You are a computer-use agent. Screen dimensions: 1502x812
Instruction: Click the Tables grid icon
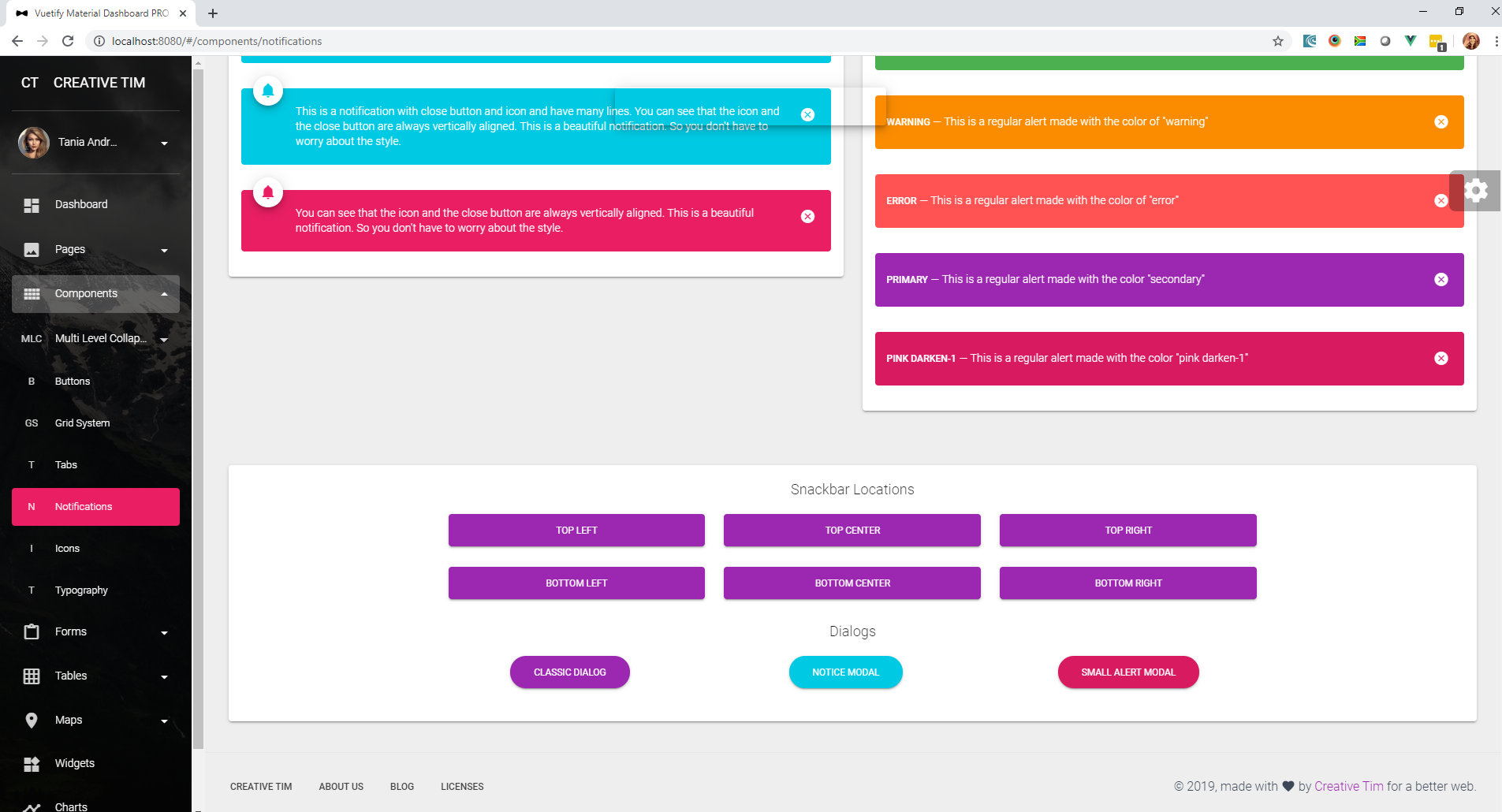coord(32,676)
